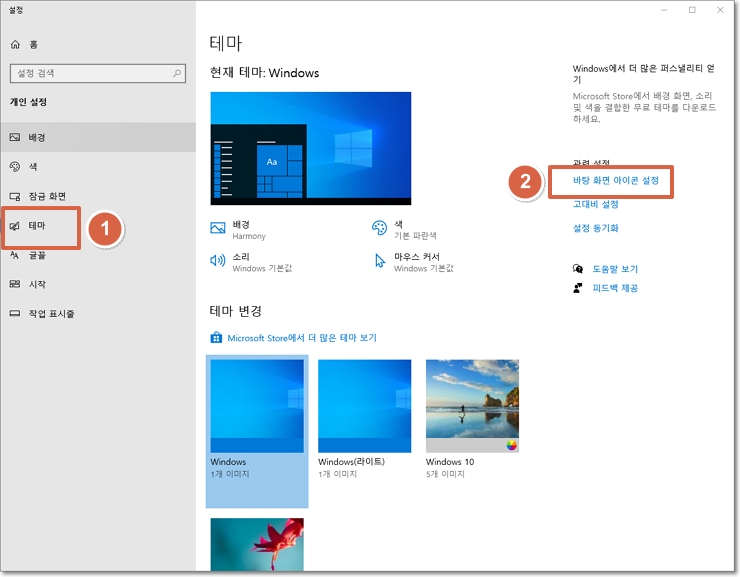
Task: Click the Microsoft Store bag icon
Action: [216, 338]
